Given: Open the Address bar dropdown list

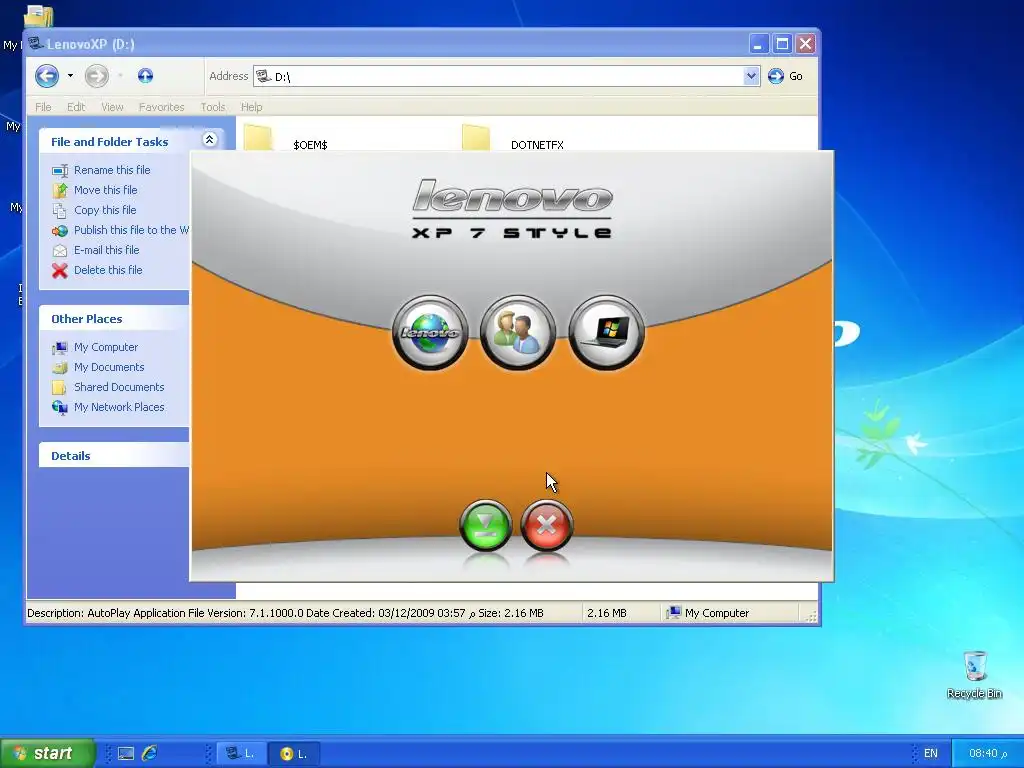Looking at the screenshot, I should (x=751, y=76).
